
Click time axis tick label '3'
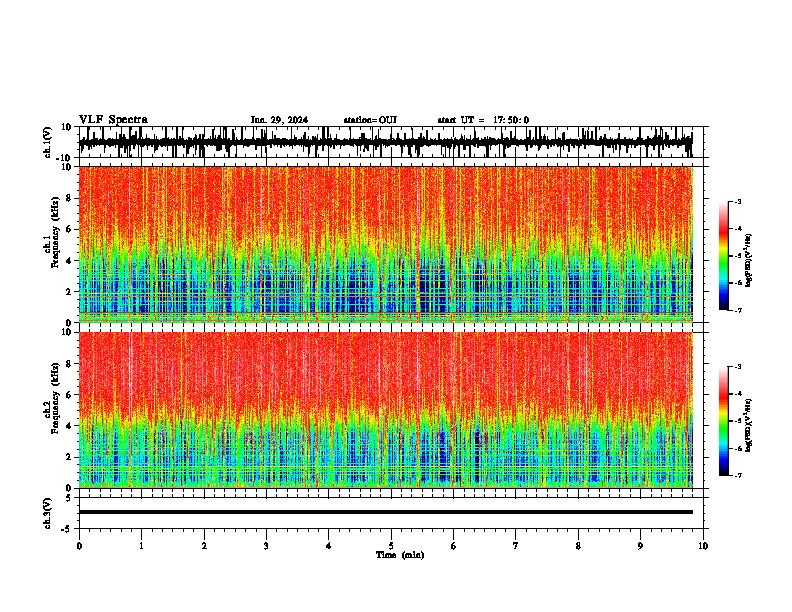pyautogui.click(x=266, y=546)
